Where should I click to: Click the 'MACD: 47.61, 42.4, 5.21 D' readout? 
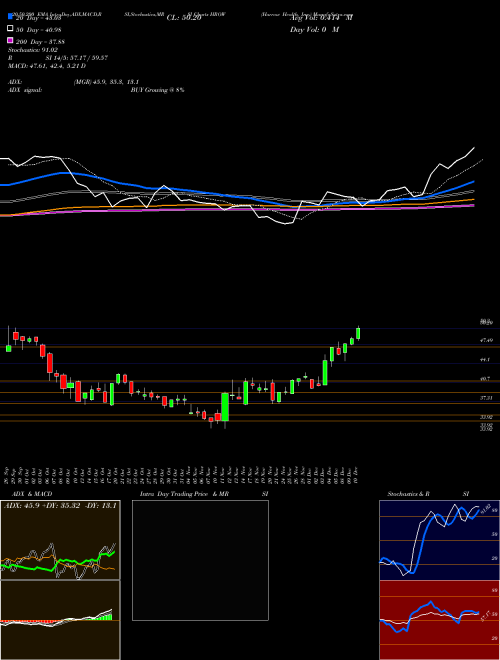(x=47, y=66)
